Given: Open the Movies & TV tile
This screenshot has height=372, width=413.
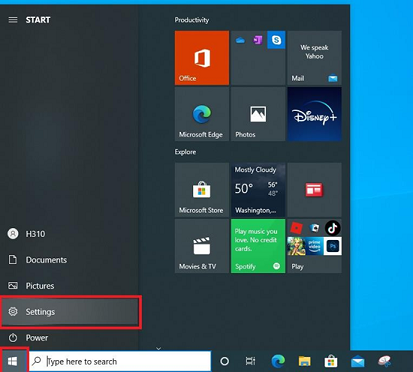Looking at the screenshot, I should pos(202,246).
